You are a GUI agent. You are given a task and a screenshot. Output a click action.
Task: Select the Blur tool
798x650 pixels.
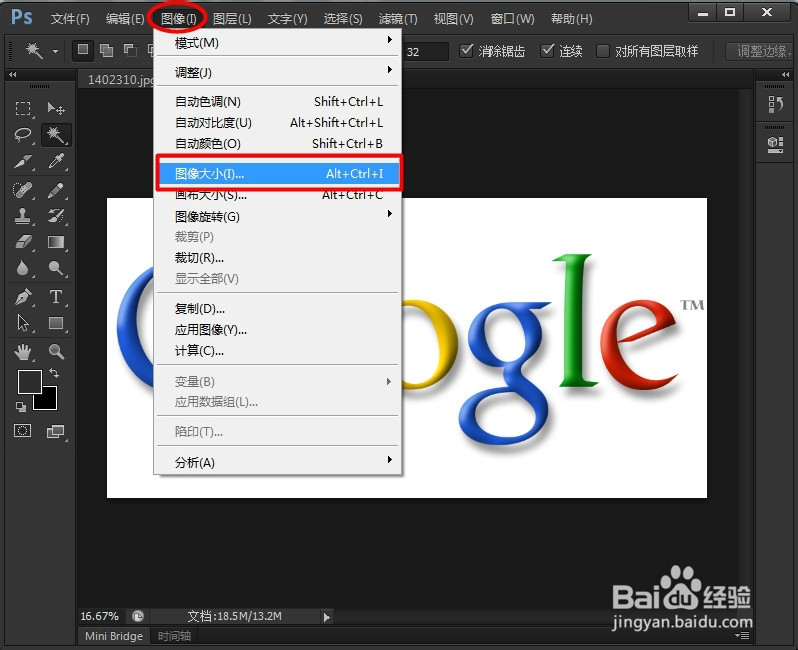tap(23, 268)
